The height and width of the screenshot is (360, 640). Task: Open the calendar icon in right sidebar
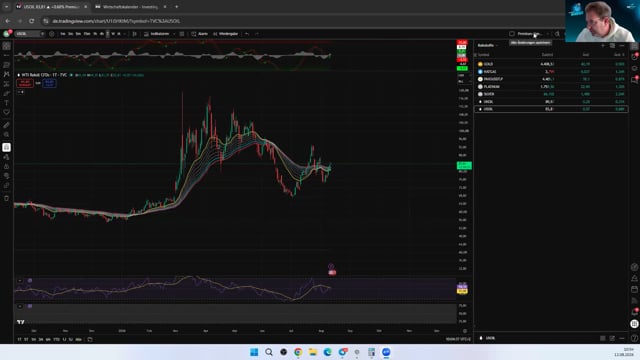634,289
